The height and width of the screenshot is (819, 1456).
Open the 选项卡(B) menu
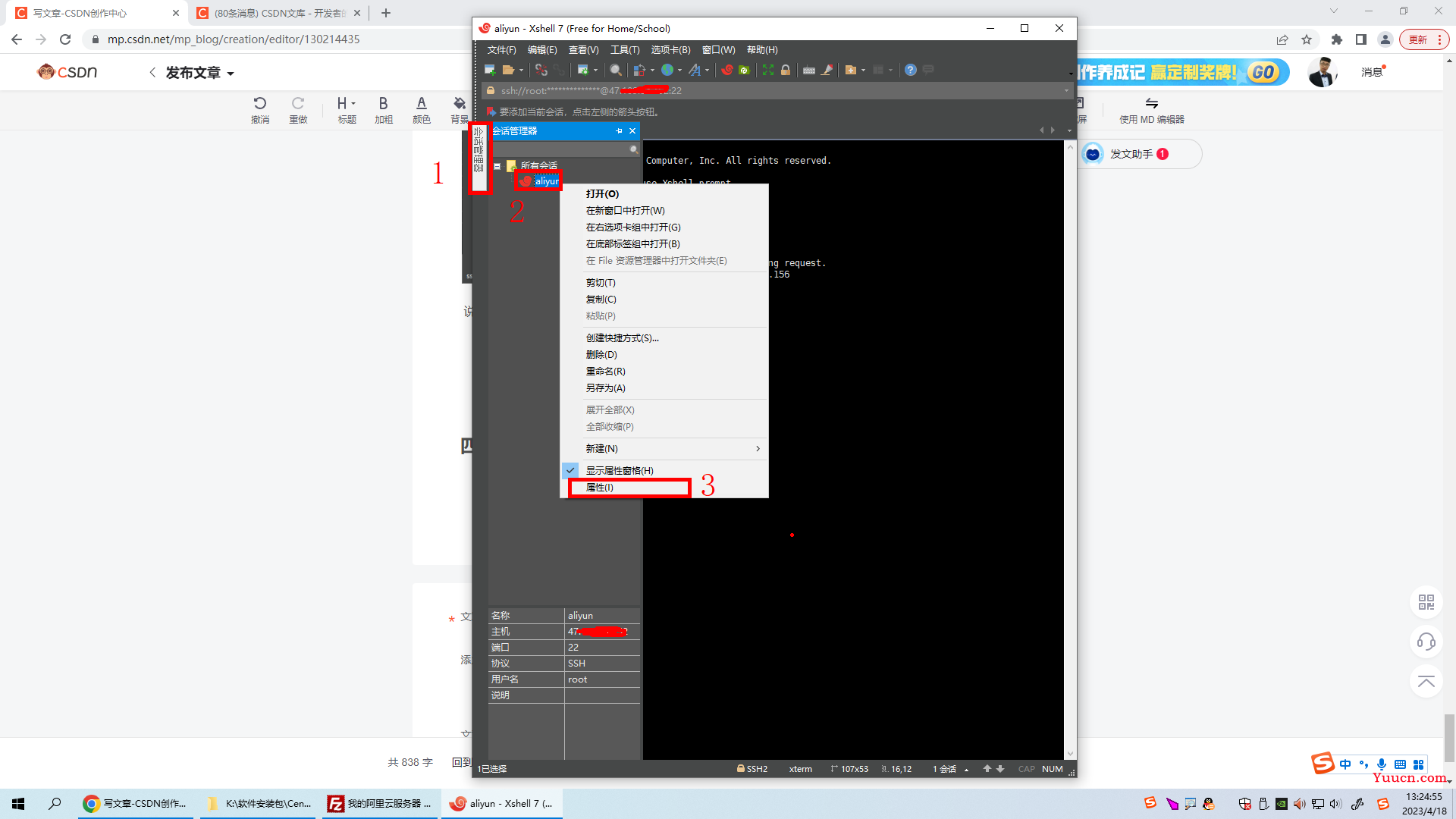pos(670,50)
